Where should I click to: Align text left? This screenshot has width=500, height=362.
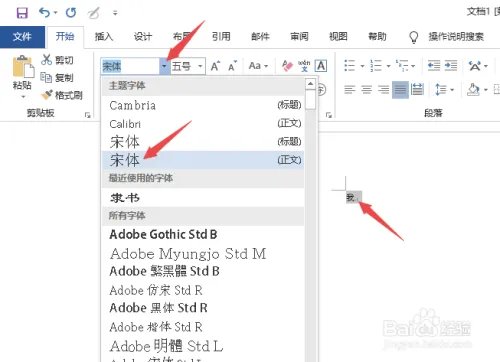[350, 89]
